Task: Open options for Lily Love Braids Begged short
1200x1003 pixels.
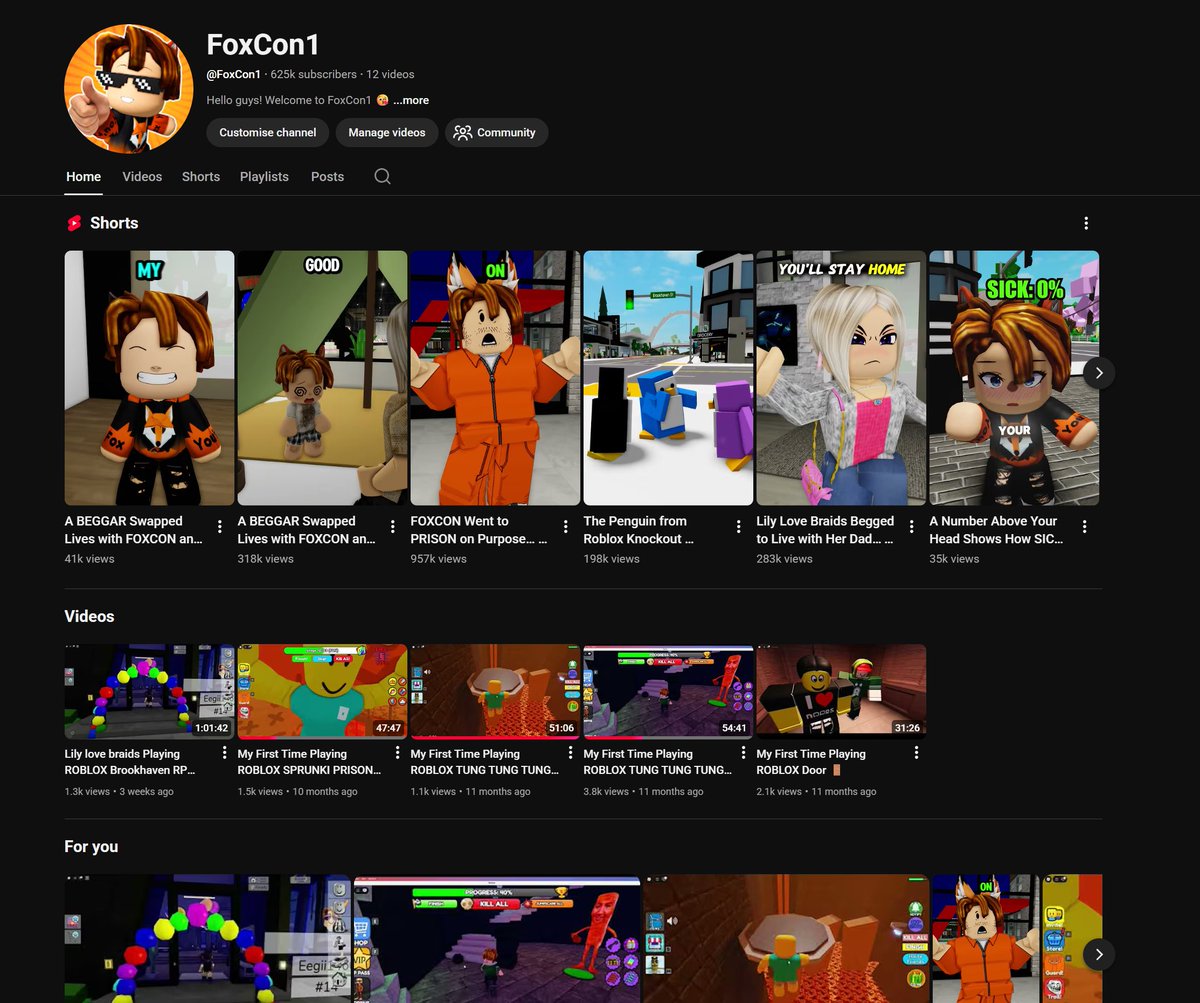Action: point(912,527)
